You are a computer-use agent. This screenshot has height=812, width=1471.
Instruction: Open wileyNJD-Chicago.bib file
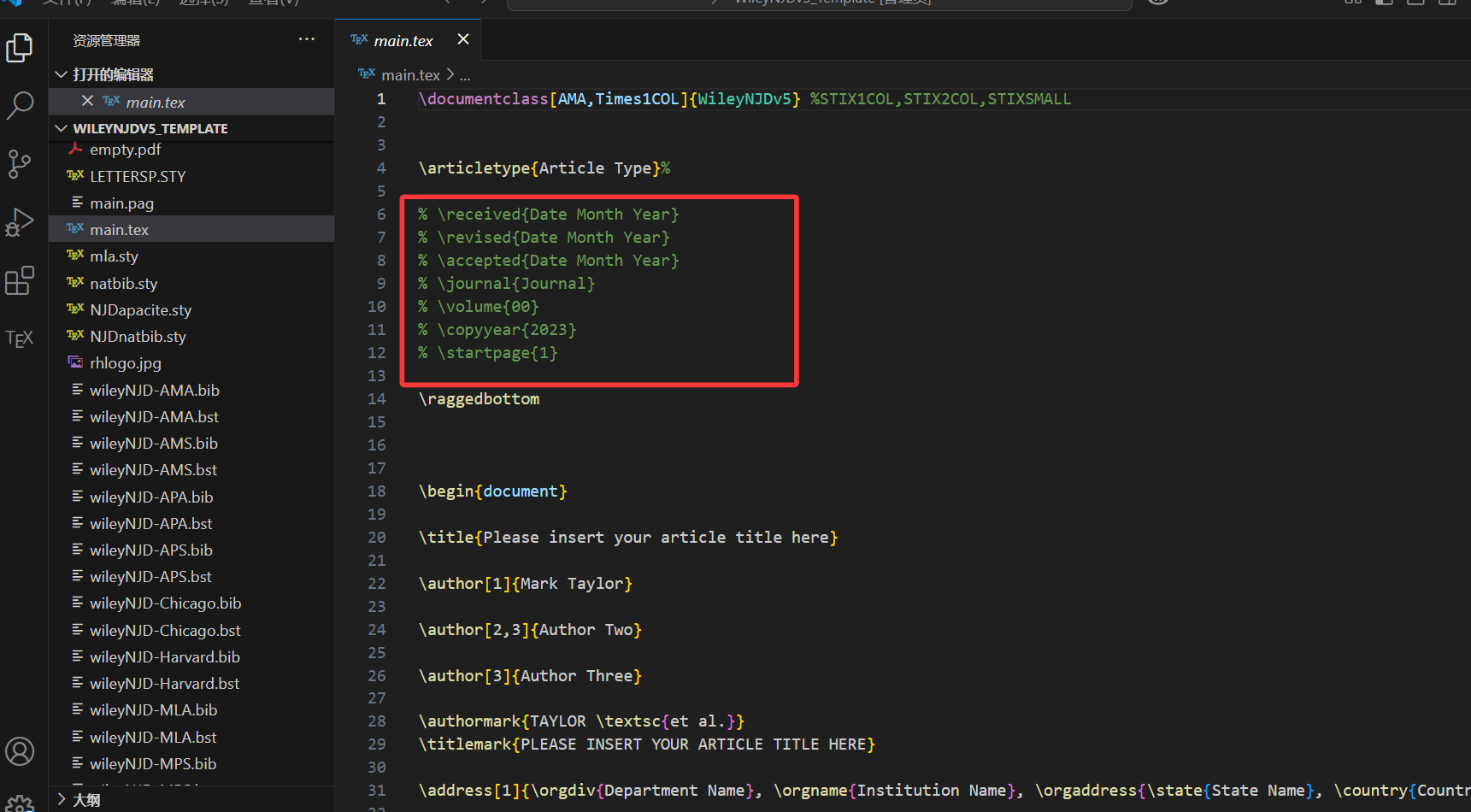pos(191,603)
